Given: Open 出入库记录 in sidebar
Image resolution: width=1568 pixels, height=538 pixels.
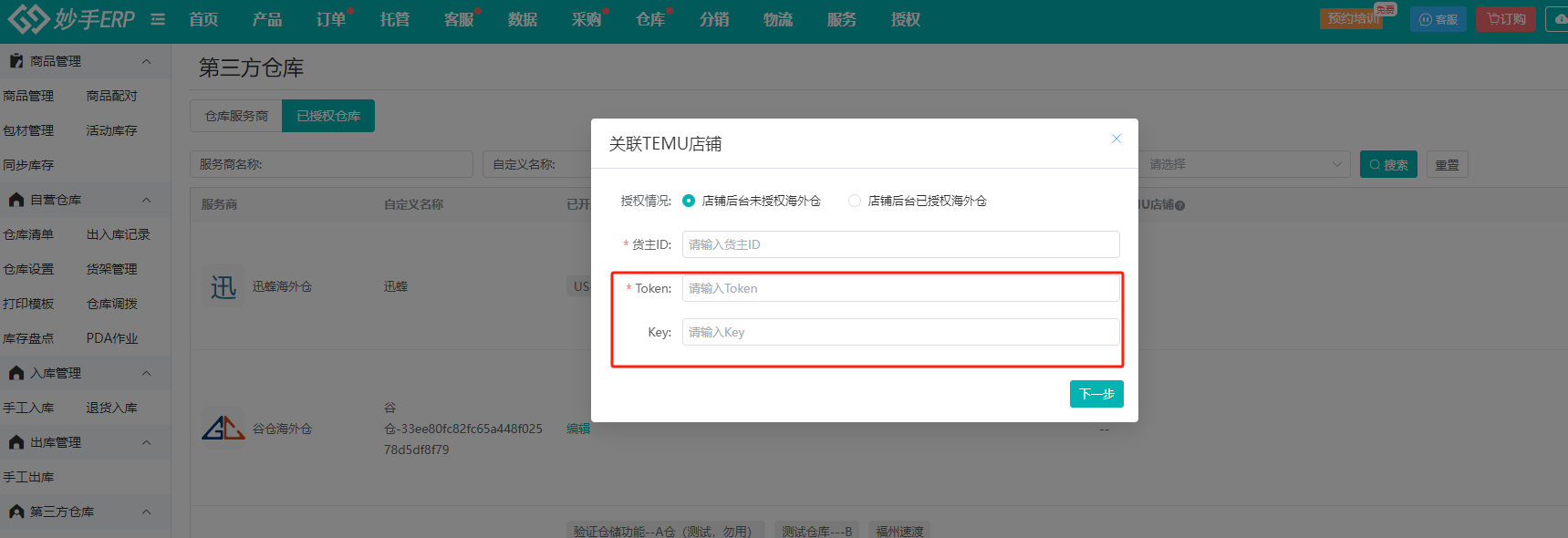Looking at the screenshot, I should (118, 234).
